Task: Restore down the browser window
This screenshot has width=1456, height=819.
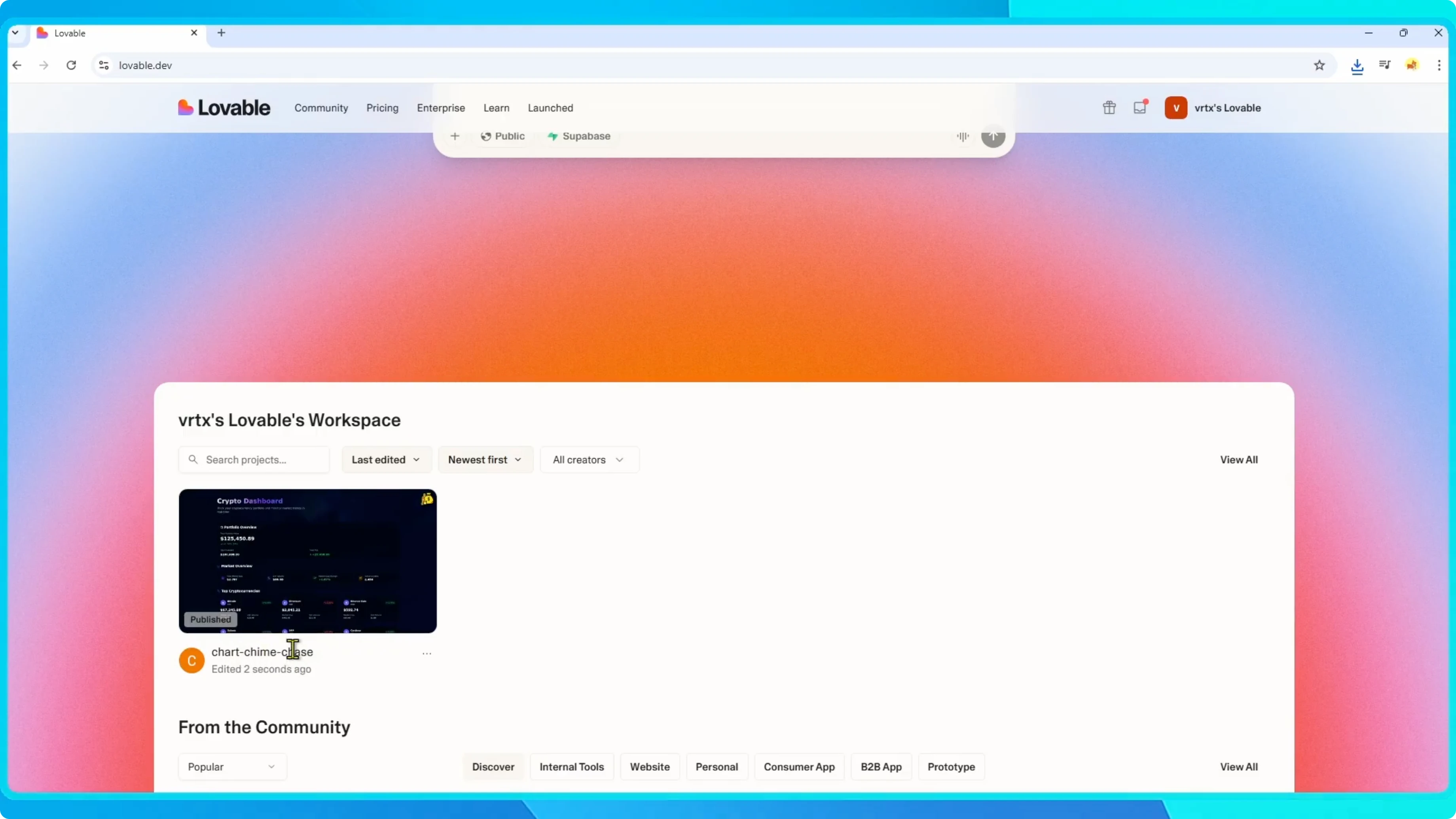Action: coord(1403,33)
